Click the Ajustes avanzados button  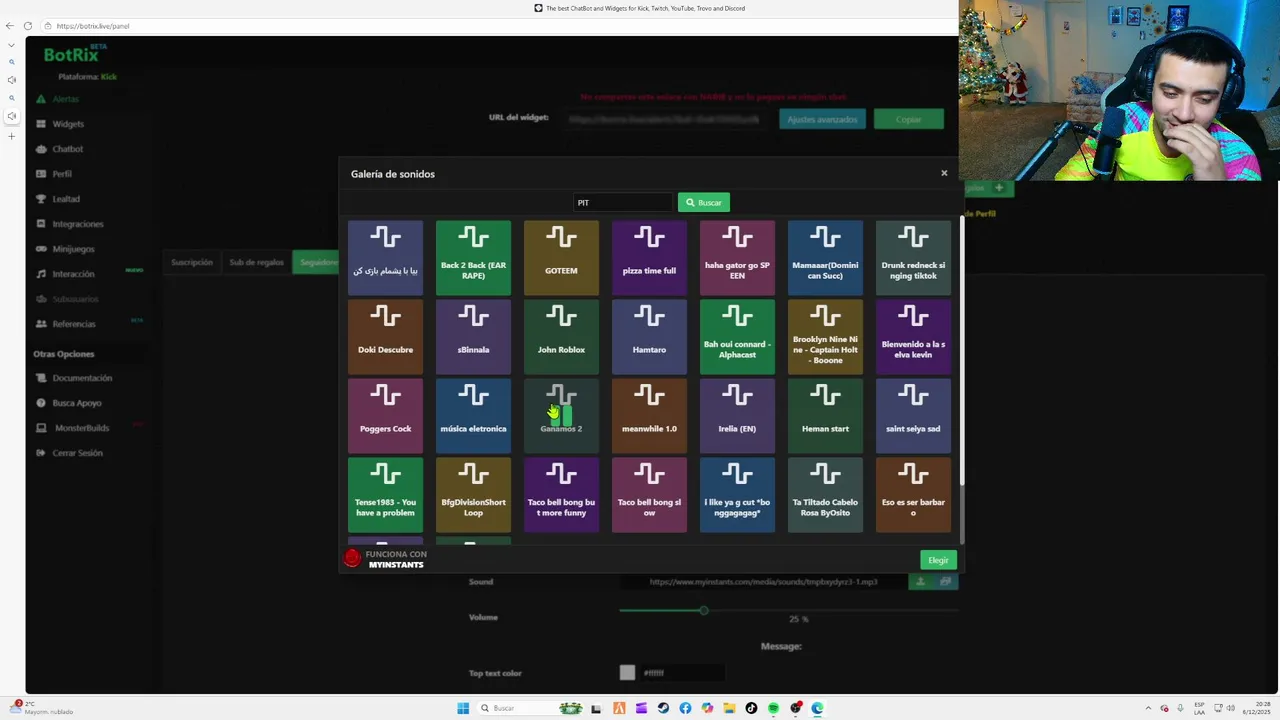tap(822, 119)
